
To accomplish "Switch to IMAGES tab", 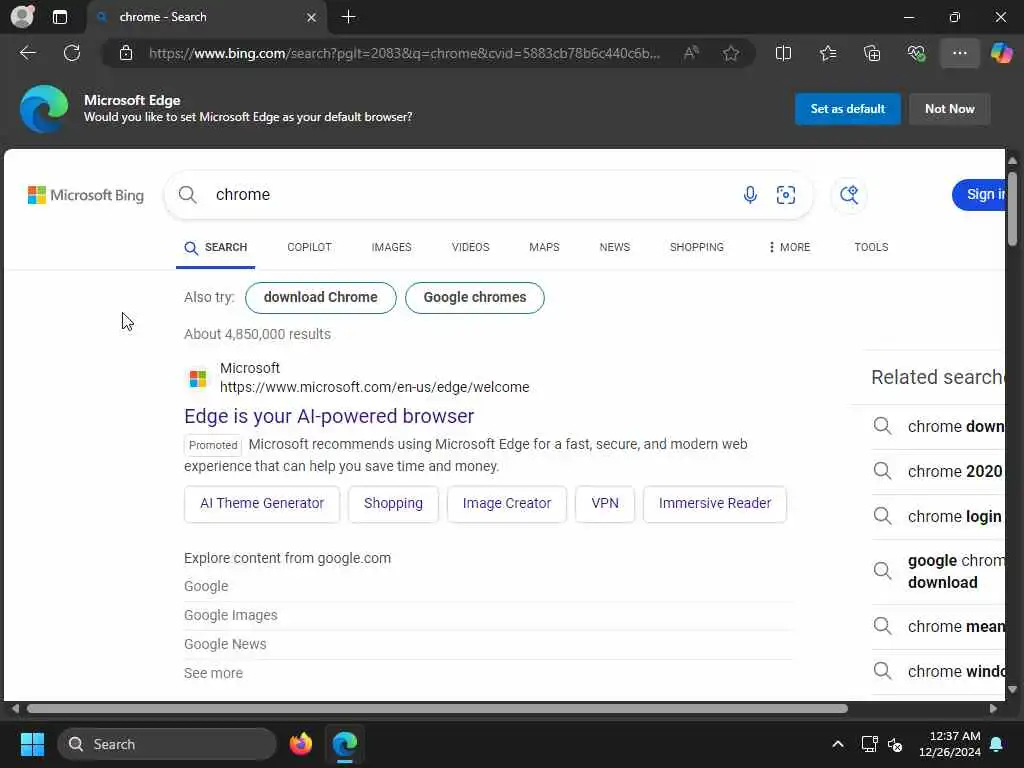I will point(391,247).
